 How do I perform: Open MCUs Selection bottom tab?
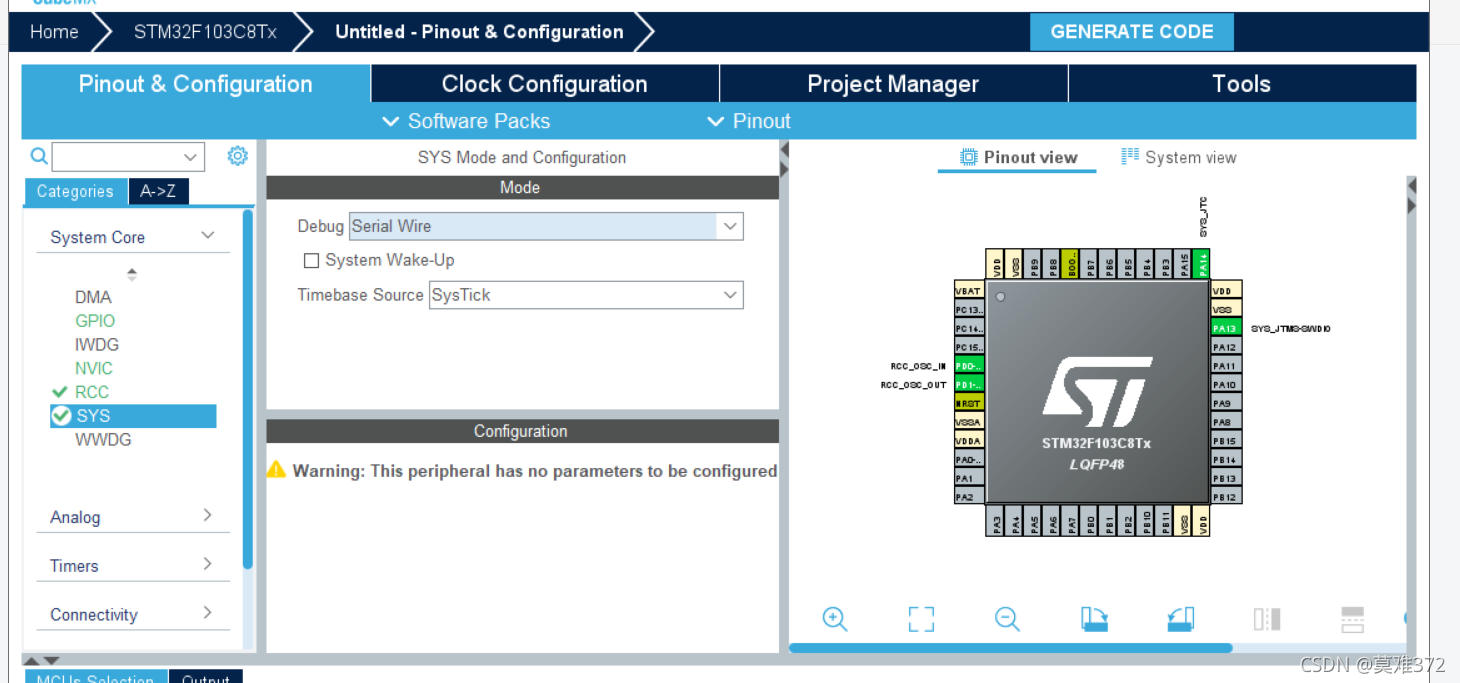(95, 677)
